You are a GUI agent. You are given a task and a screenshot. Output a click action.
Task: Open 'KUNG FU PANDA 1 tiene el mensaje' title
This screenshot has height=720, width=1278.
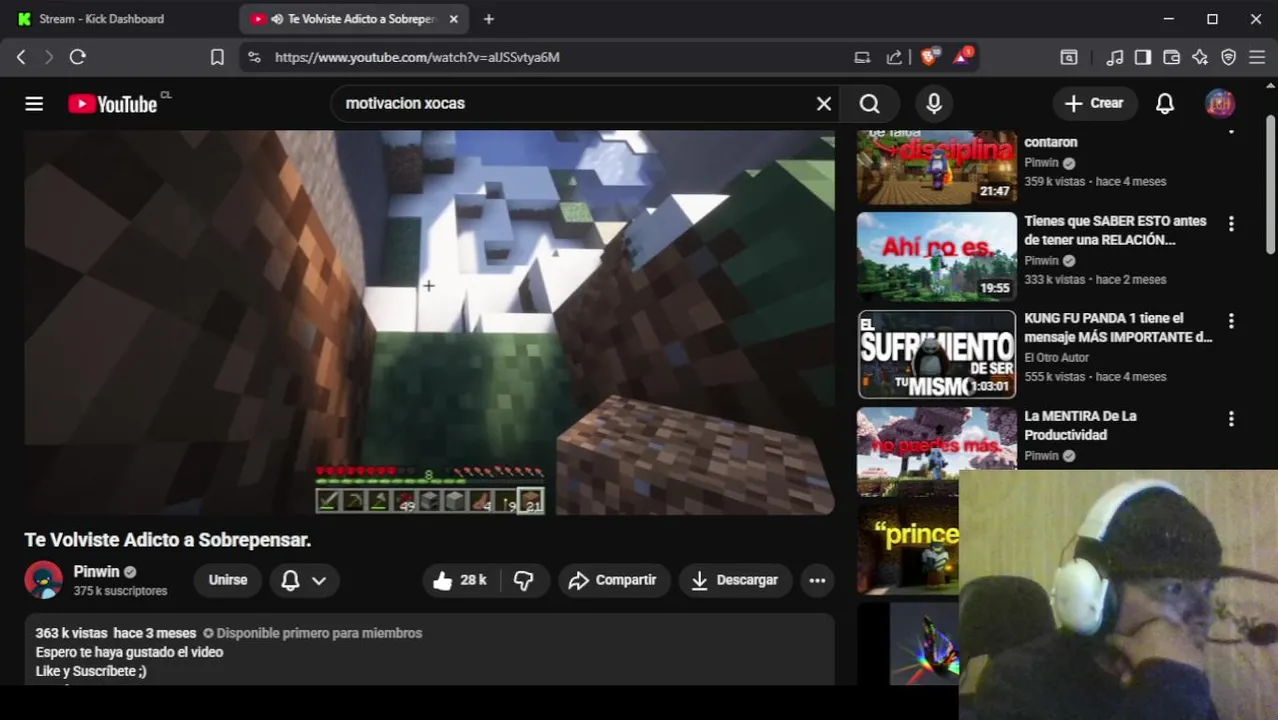coord(1118,327)
